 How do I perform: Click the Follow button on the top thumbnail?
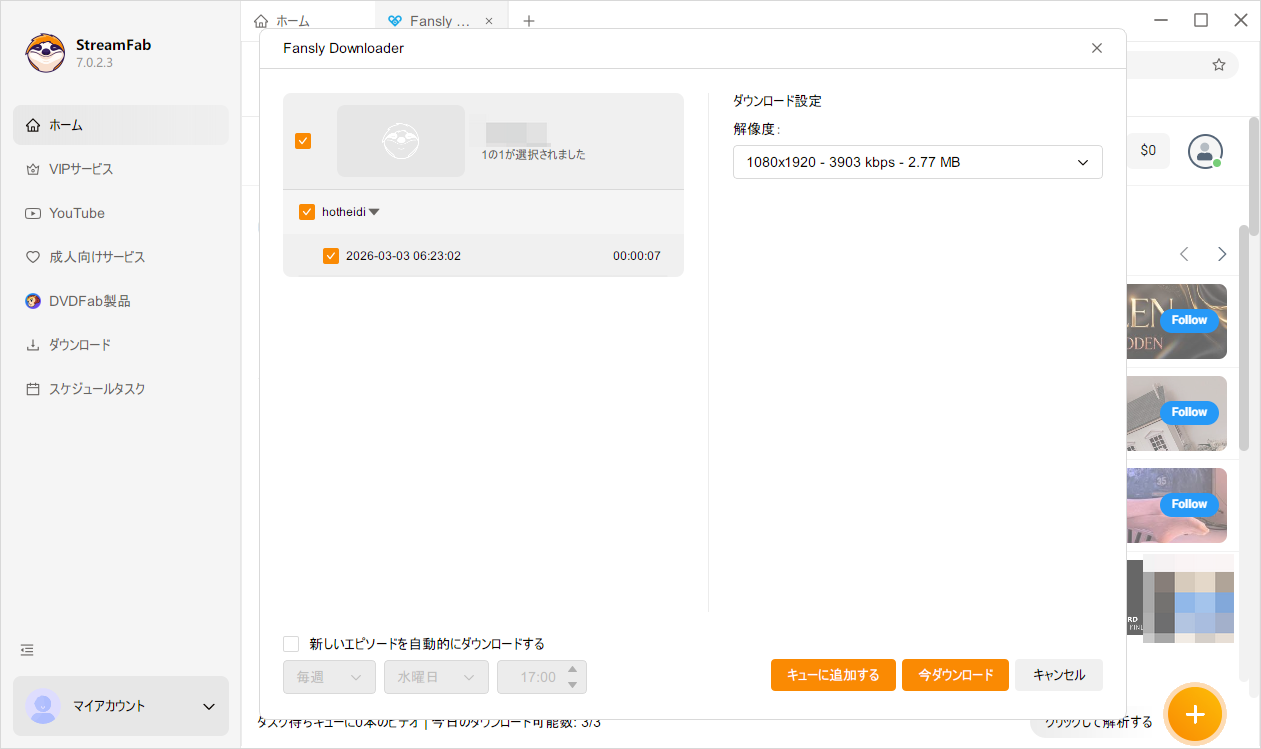(x=1188, y=320)
